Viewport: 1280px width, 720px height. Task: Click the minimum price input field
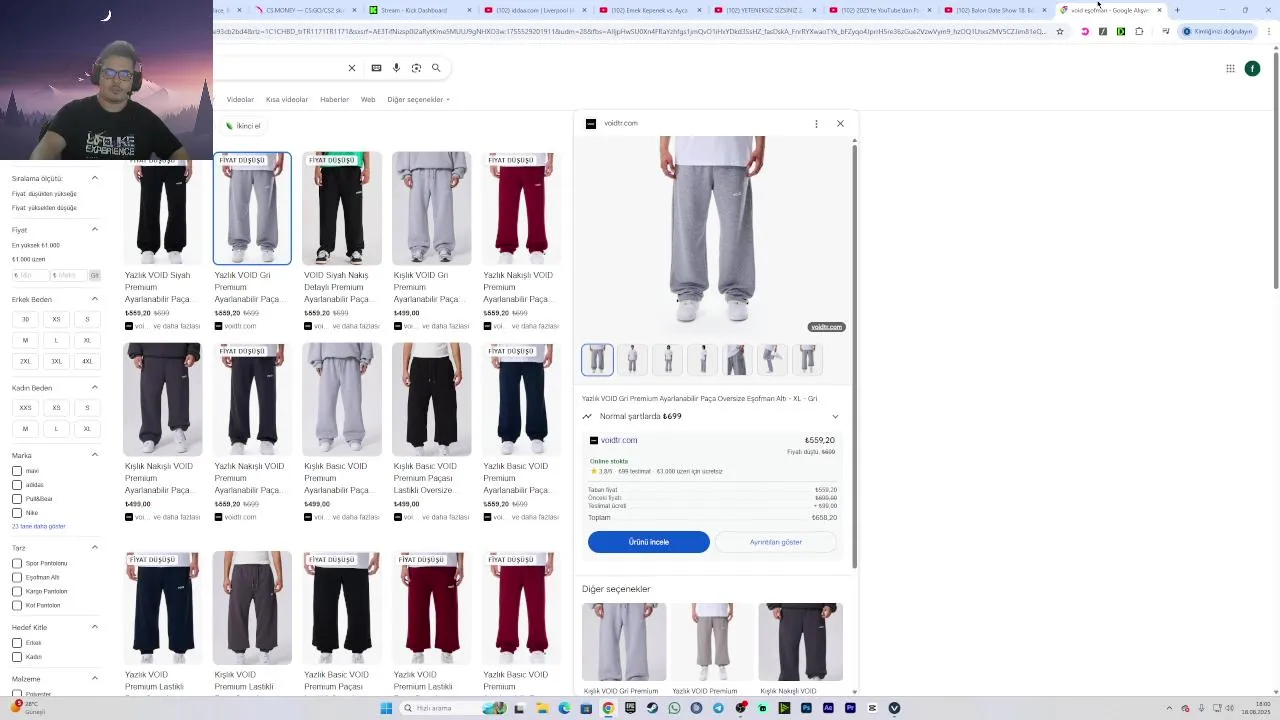coord(32,275)
